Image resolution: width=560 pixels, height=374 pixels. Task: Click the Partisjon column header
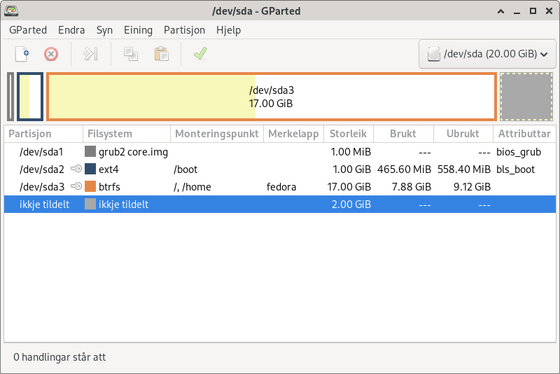tap(43, 134)
